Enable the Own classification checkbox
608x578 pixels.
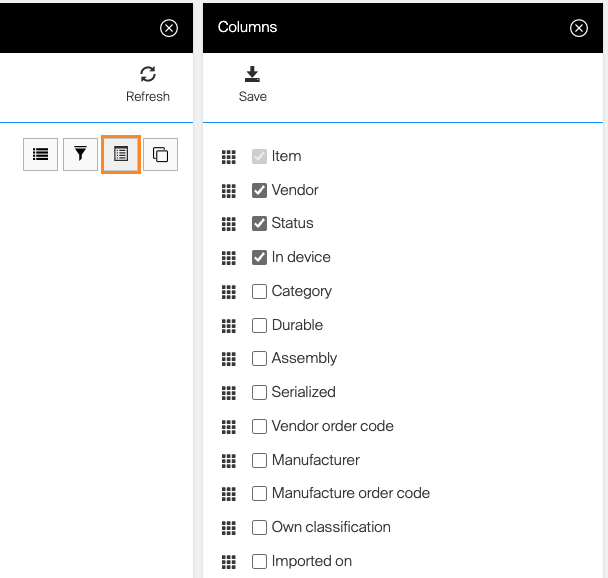tap(259, 527)
